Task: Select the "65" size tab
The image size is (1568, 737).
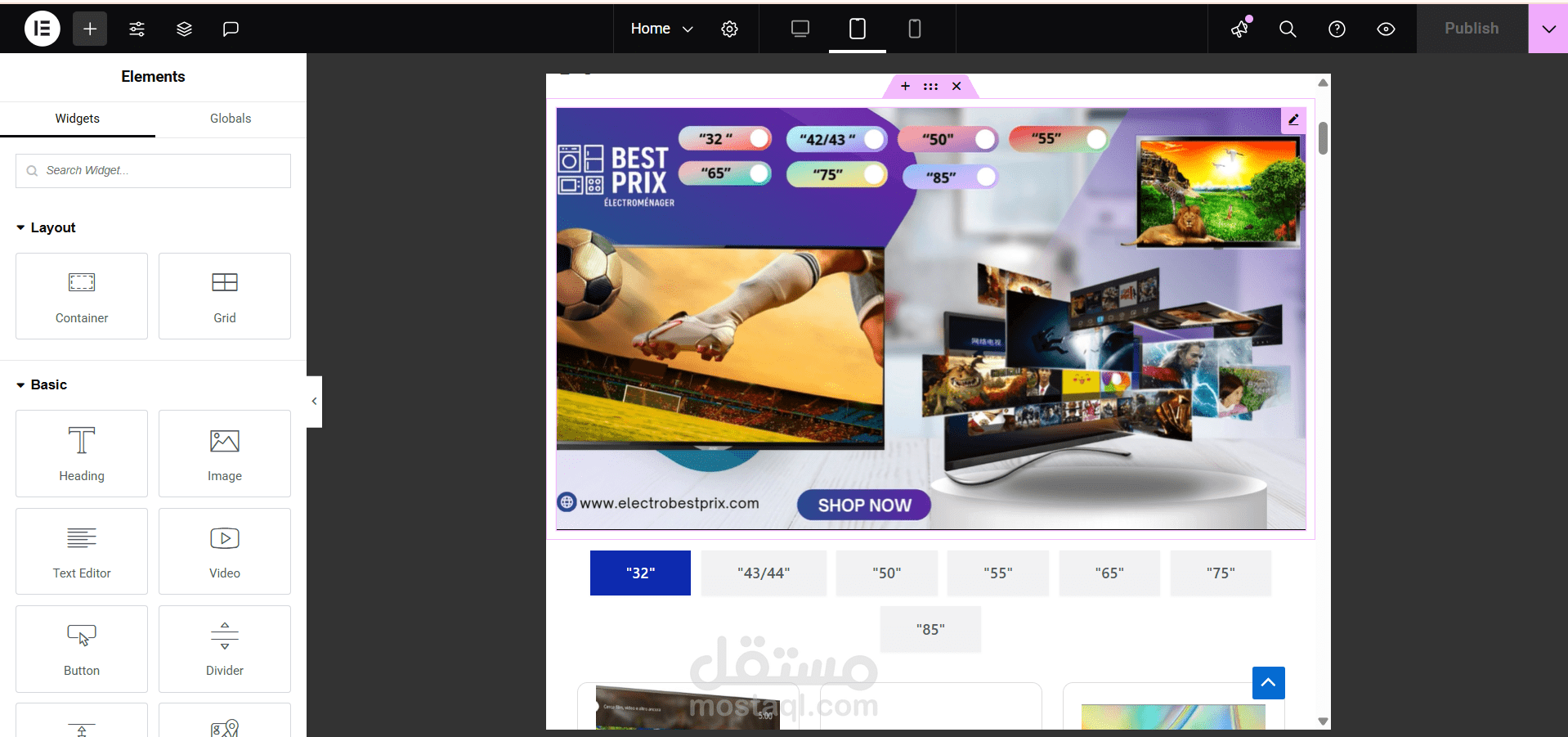Action: click(1109, 573)
